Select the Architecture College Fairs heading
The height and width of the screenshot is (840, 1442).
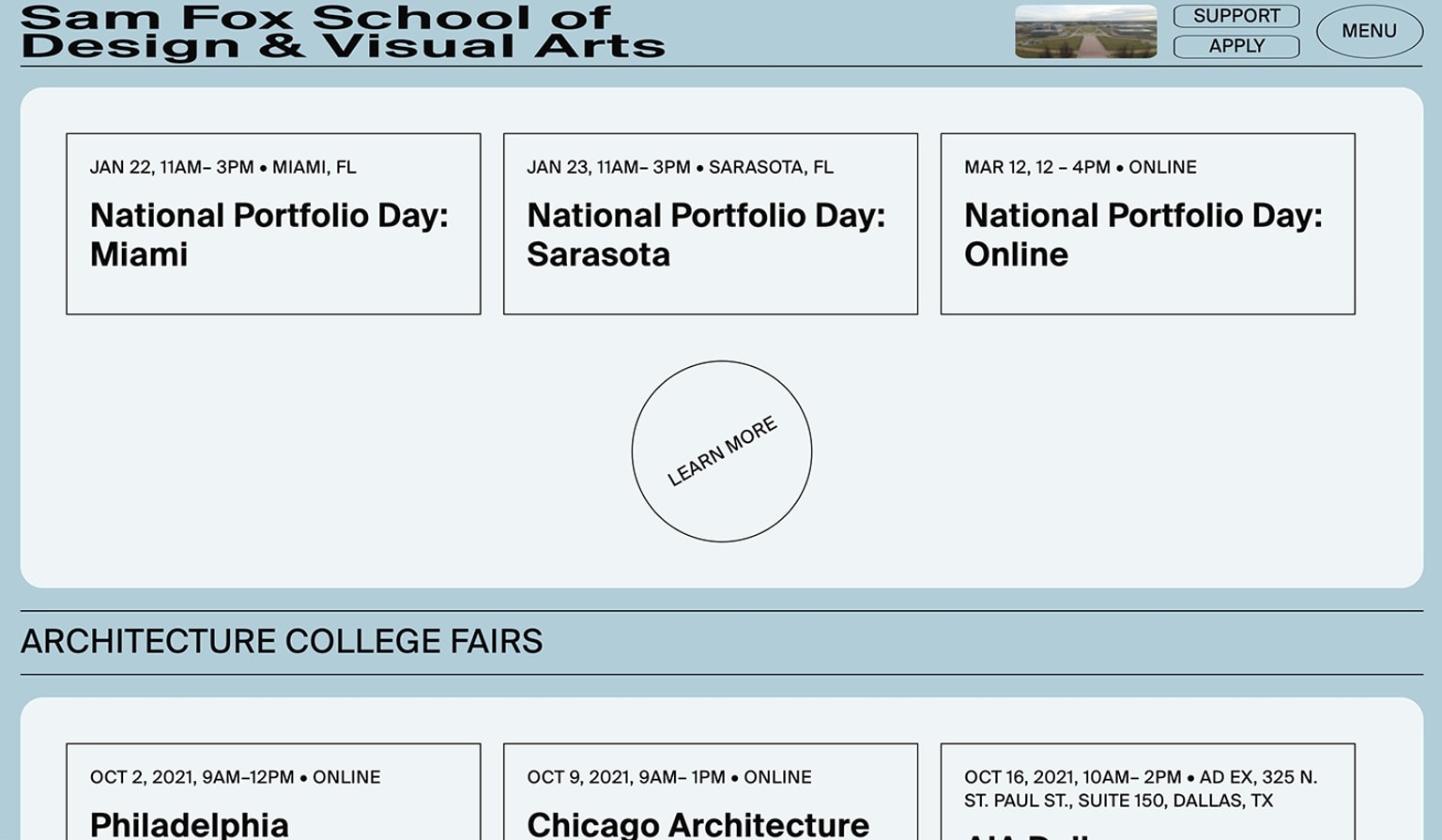[282, 641]
